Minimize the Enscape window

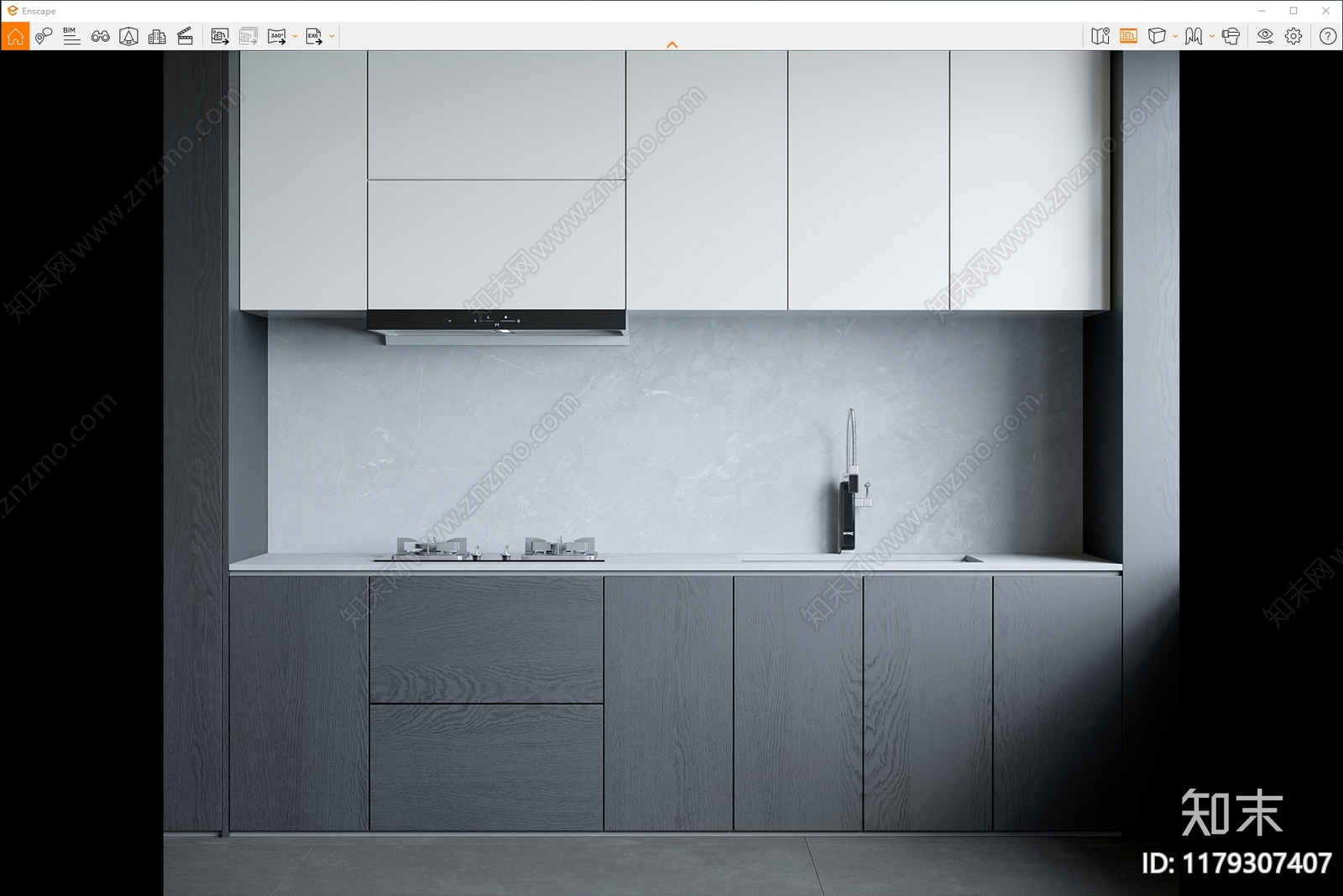tap(1262, 11)
